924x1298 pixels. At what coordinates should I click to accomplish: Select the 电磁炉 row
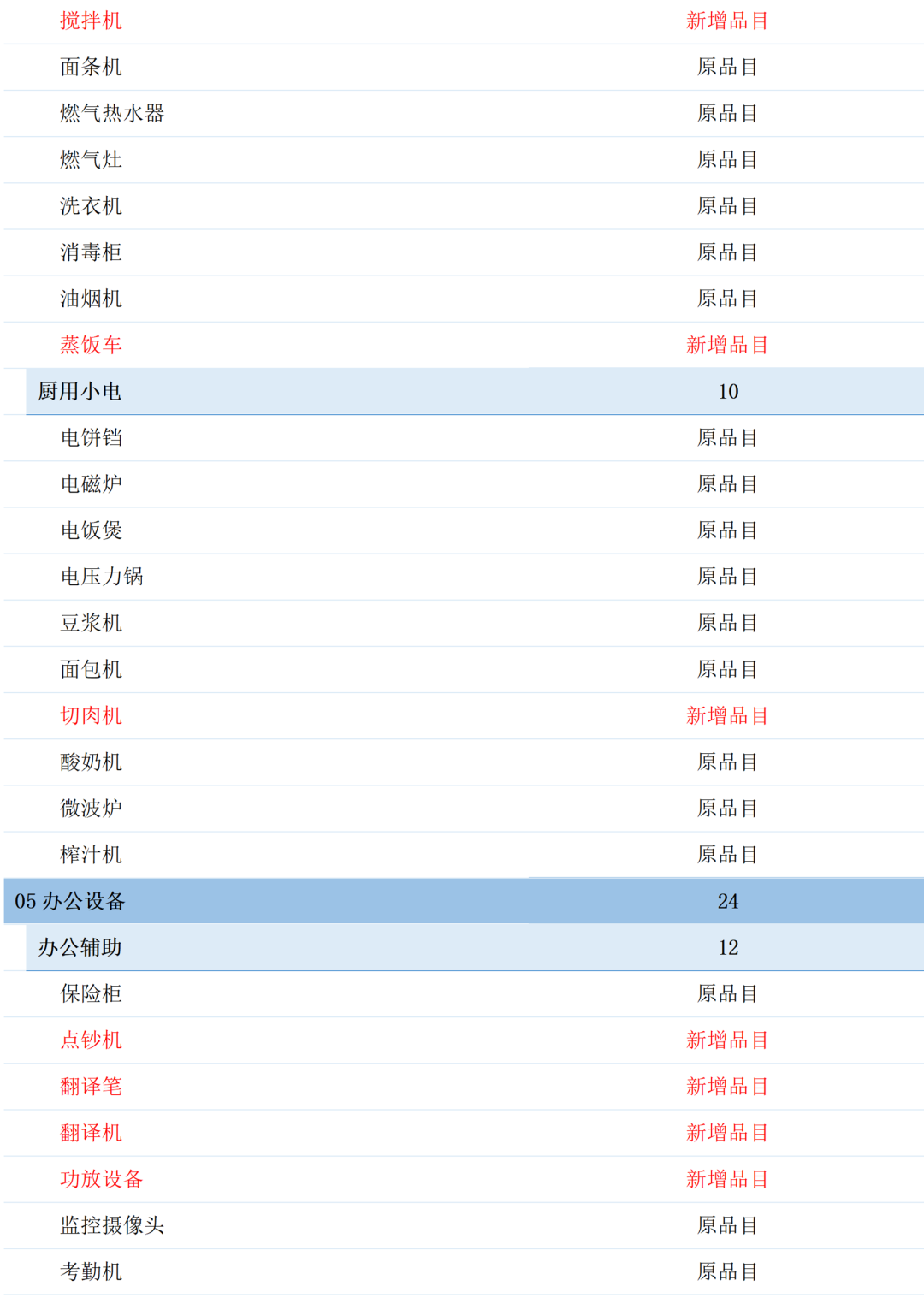90,483
